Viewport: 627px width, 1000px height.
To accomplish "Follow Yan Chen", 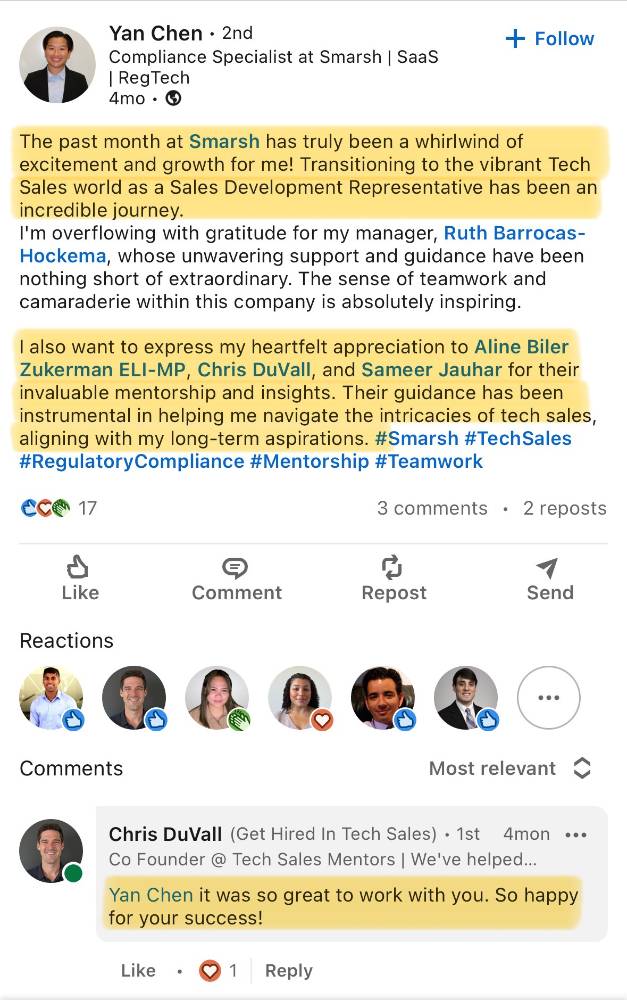I will pyautogui.click(x=550, y=39).
